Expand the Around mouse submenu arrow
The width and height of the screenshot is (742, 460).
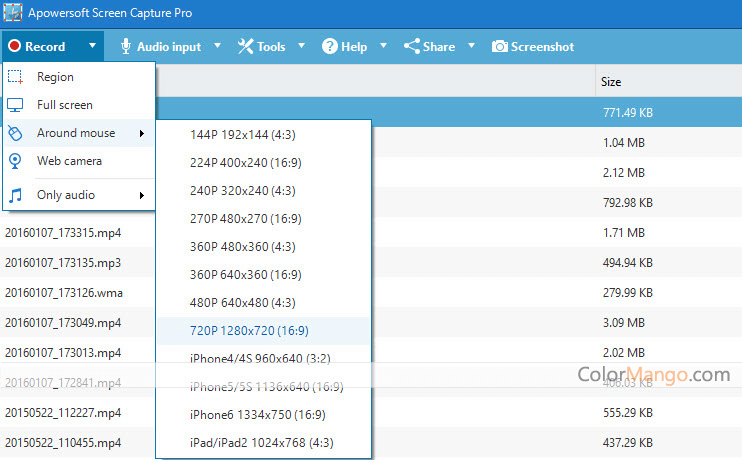point(141,133)
